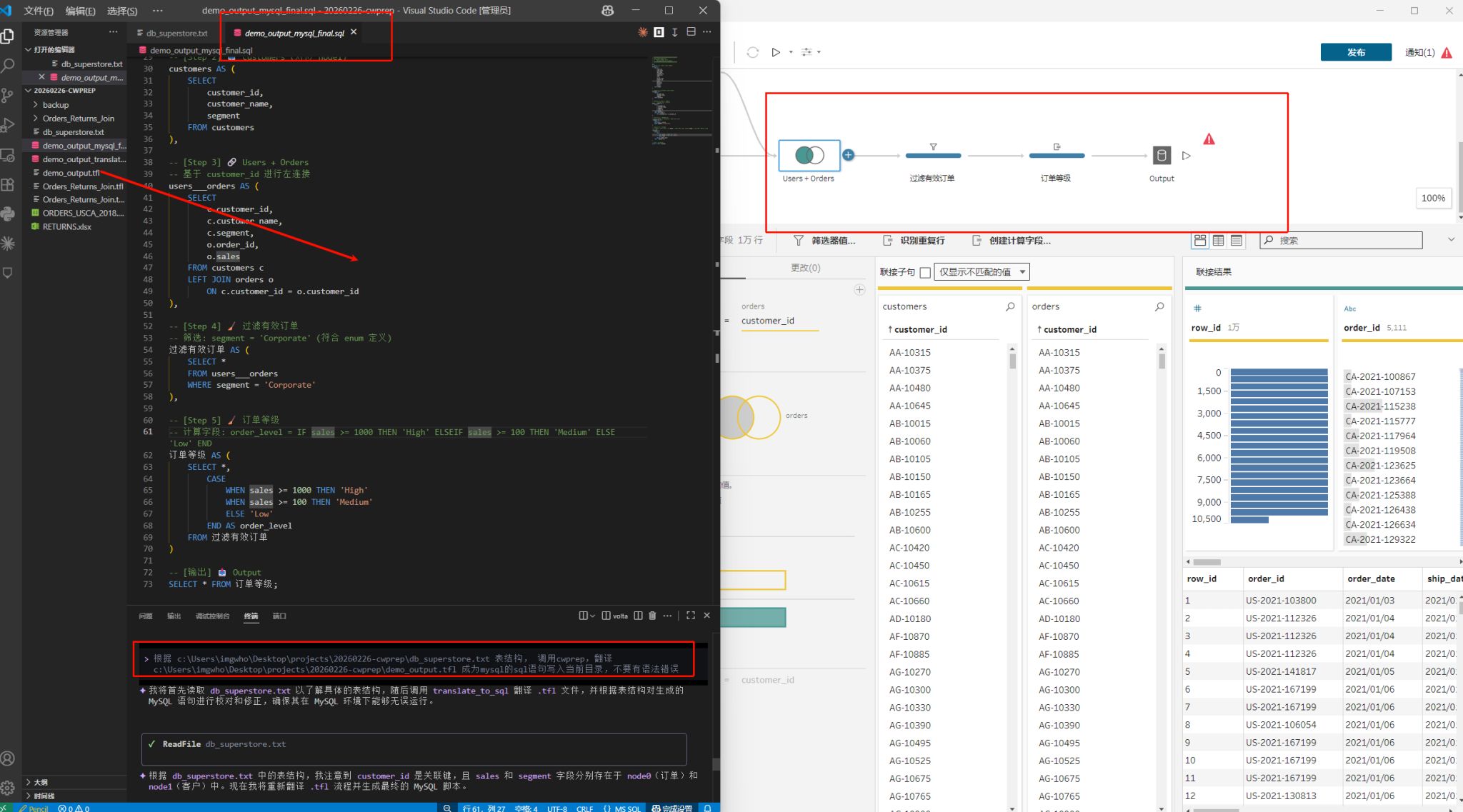Open 编辑(E) menu
Image resolution: width=1463 pixels, height=812 pixels.
click(x=80, y=11)
